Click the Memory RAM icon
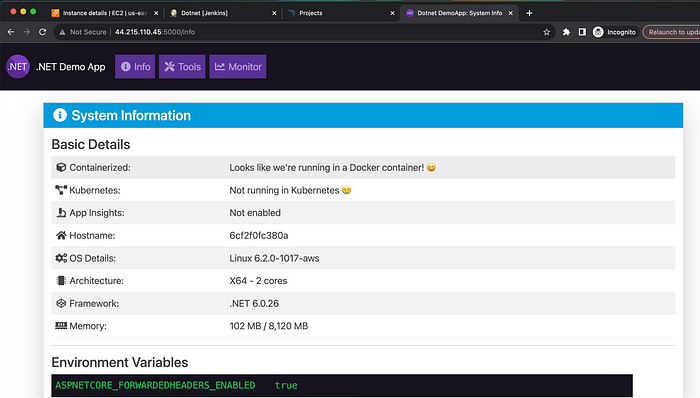This screenshot has width=700, height=398. [x=61, y=326]
